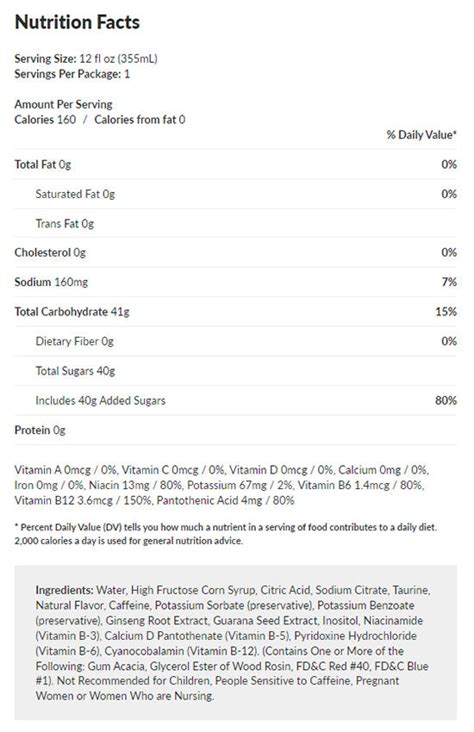
Task: Select the Serving Size 12 fl oz text
Action: click(x=86, y=59)
